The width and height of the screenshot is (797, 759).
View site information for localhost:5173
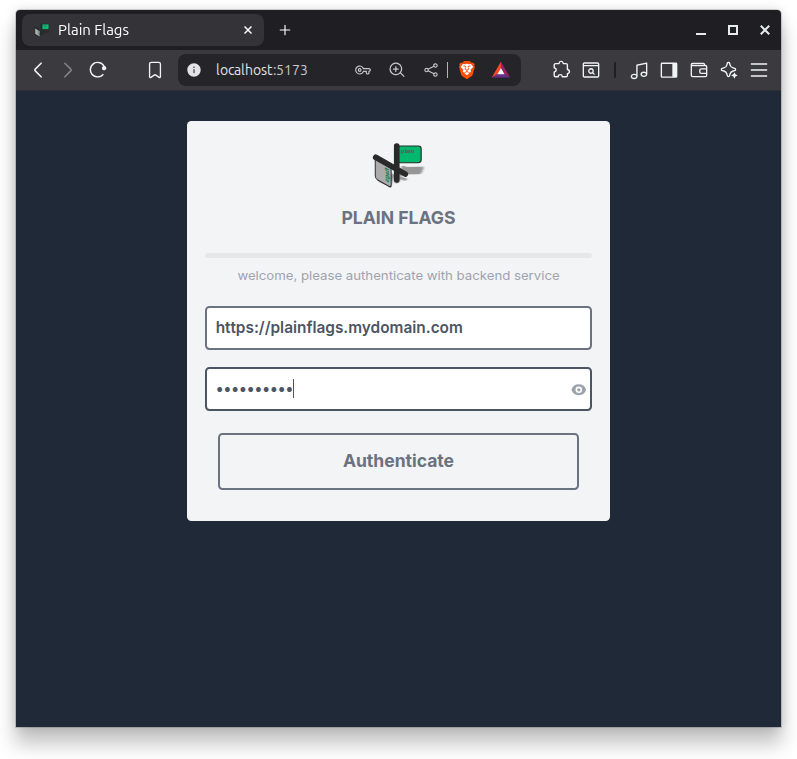[194, 70]
